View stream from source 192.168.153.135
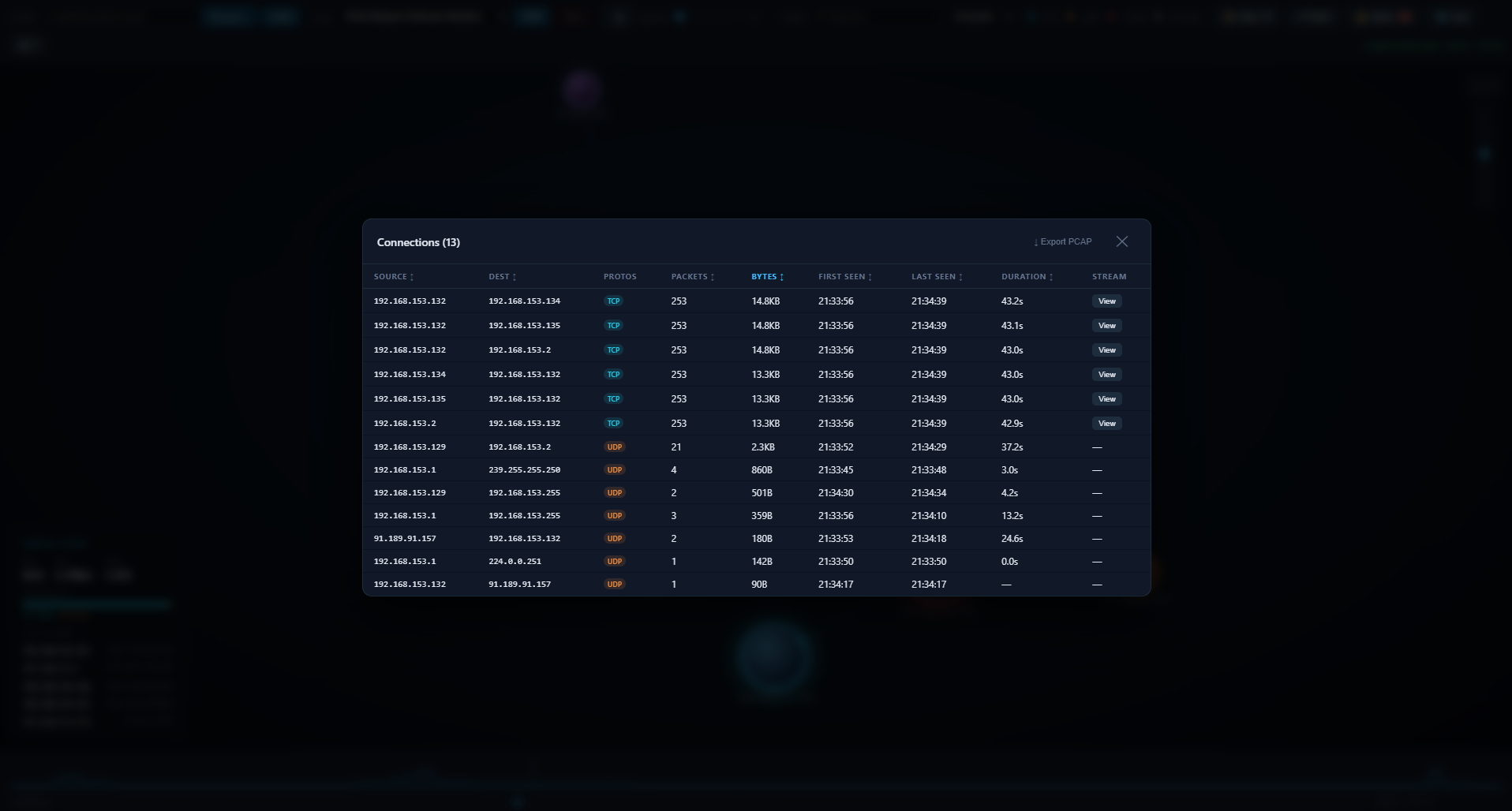Viewport: 1512px width, 811px height. coord(1106,399)
